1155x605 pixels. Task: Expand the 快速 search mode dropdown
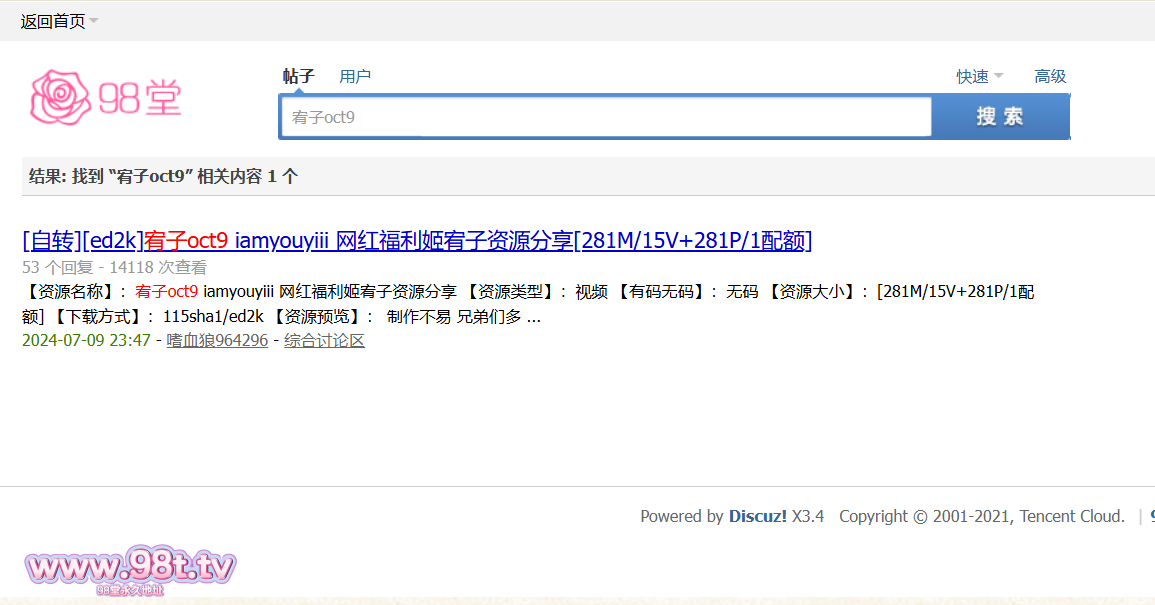click(x=979, y=76)
